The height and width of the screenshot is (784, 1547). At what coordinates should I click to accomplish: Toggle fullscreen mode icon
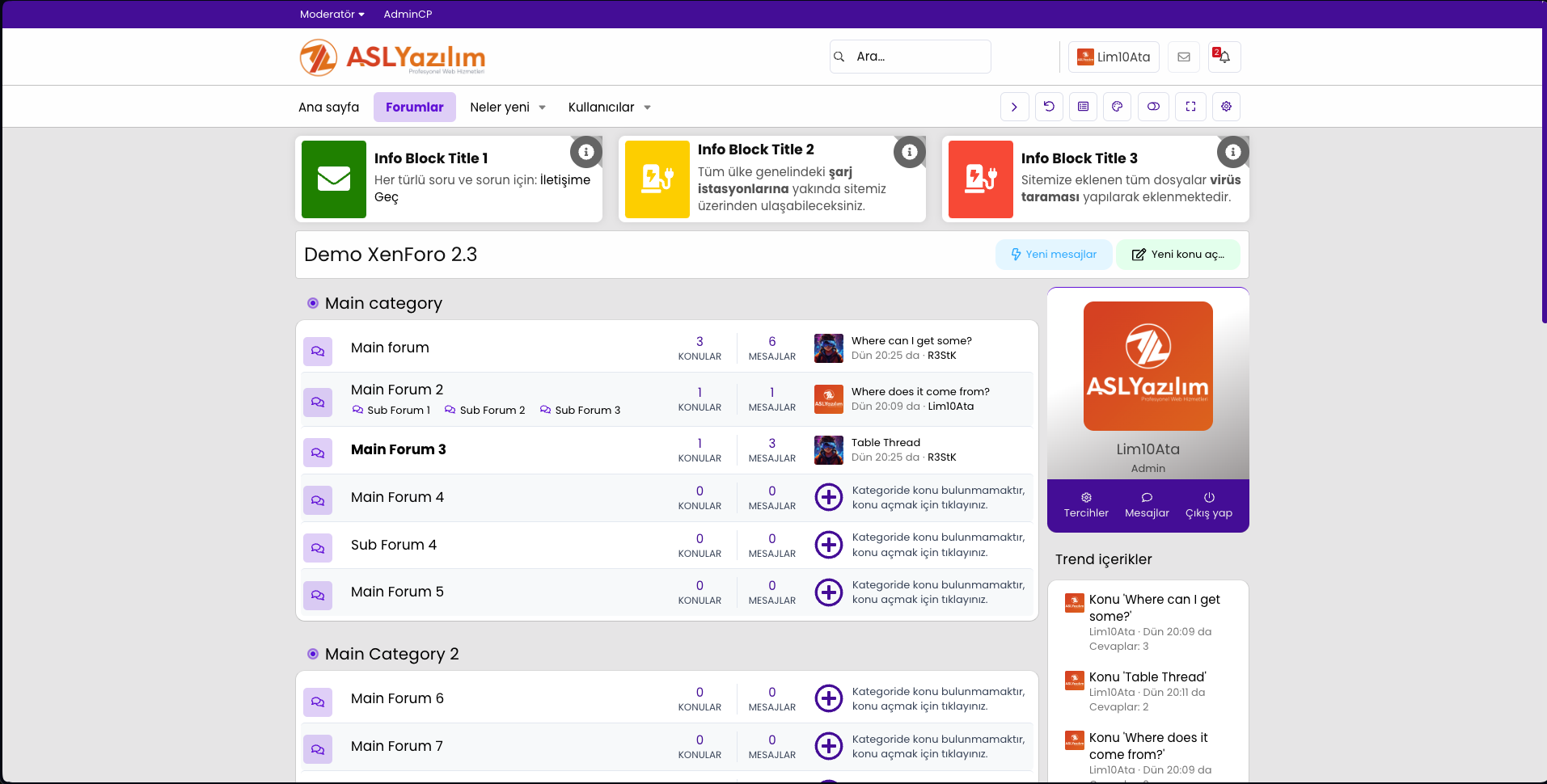click(1190, 107)
